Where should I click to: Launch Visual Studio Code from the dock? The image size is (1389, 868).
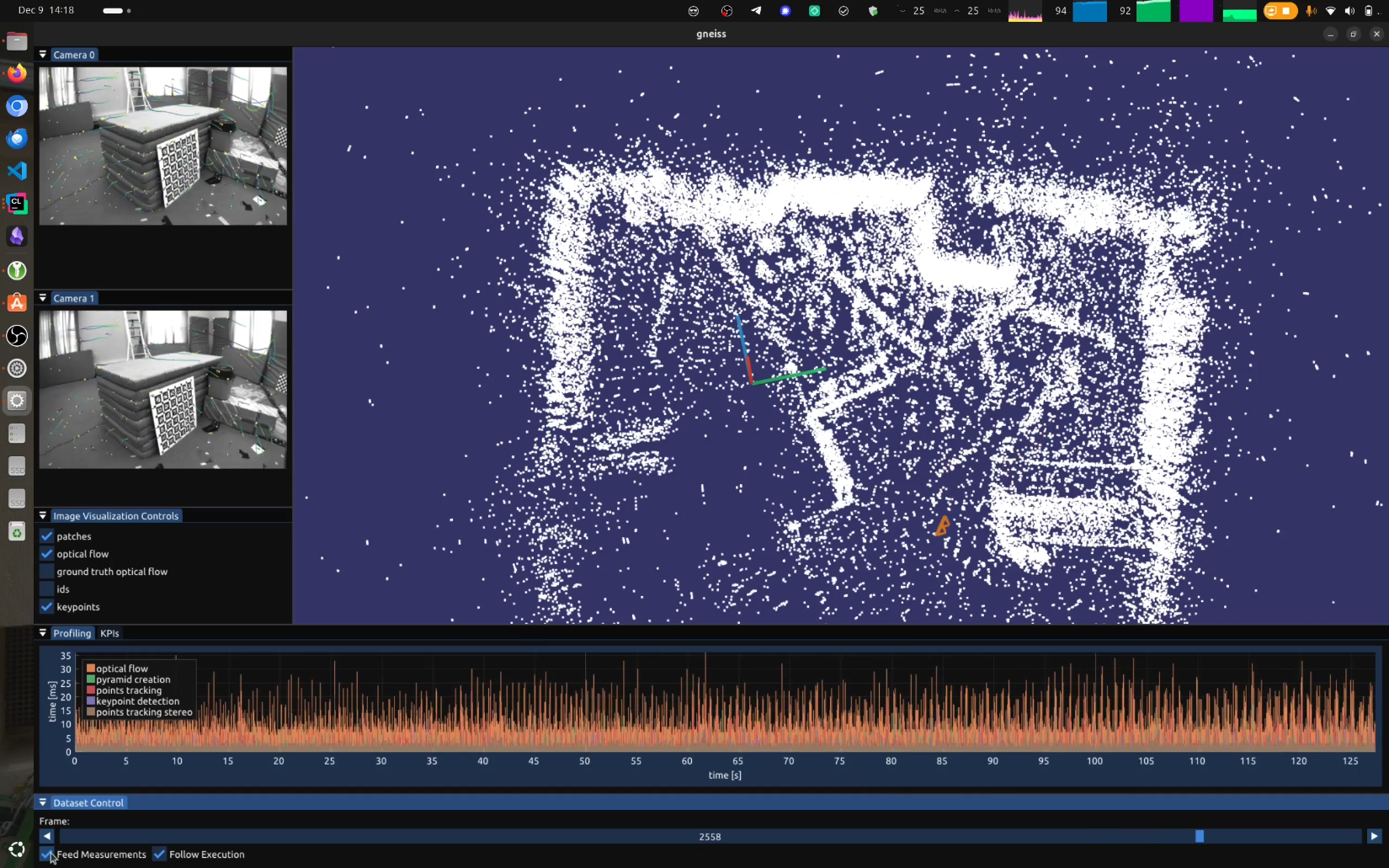pos(17,171)
